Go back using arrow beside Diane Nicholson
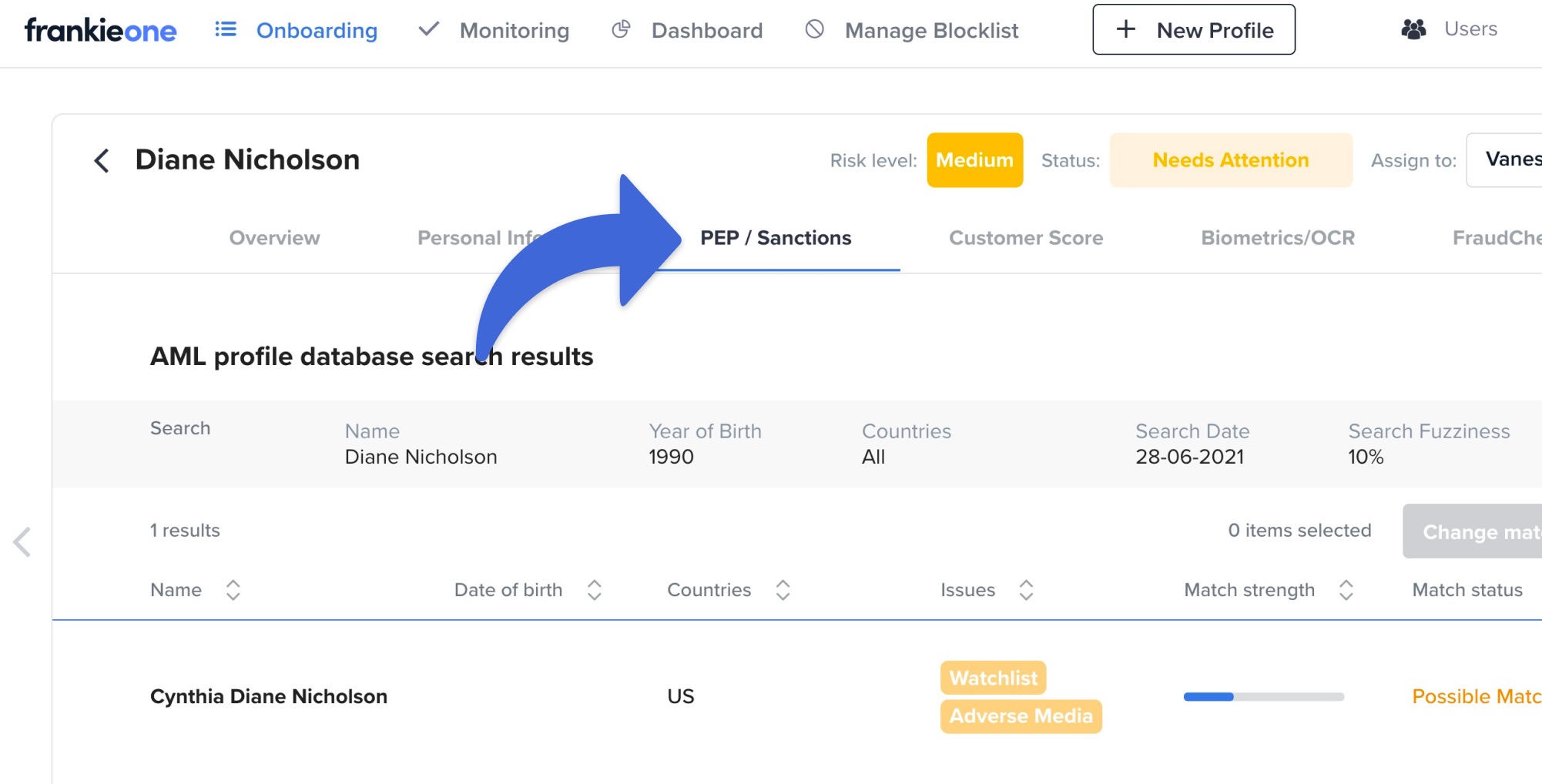 tap(102, 160)
